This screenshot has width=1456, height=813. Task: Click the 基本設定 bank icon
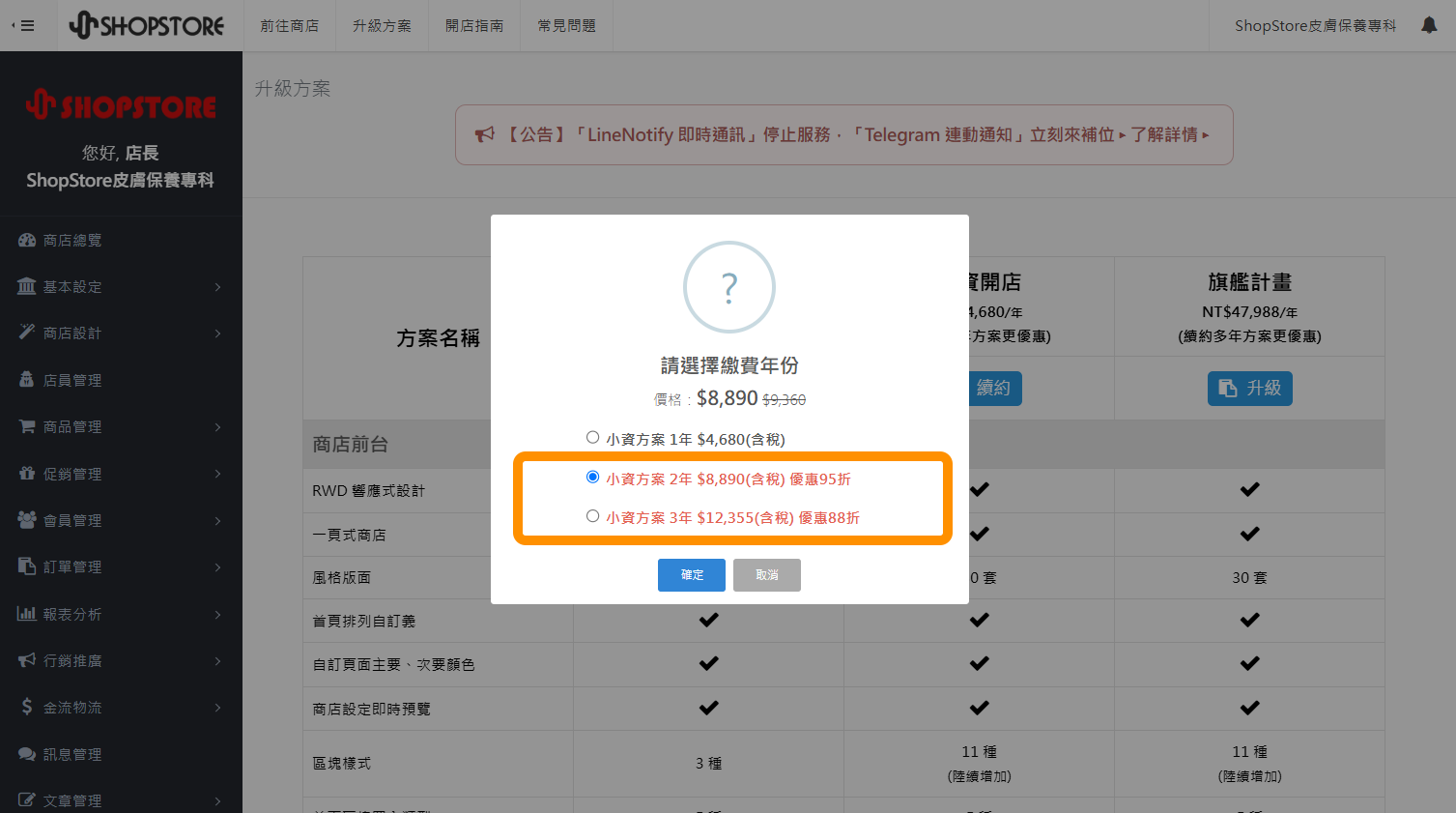(27, 286)
